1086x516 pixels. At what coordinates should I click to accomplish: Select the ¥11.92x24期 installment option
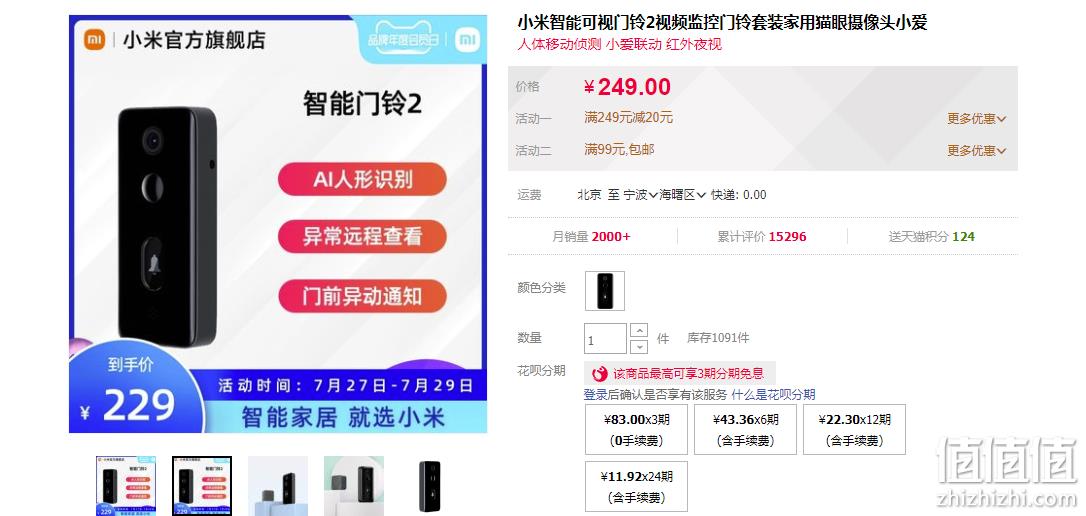pos(637,486)
